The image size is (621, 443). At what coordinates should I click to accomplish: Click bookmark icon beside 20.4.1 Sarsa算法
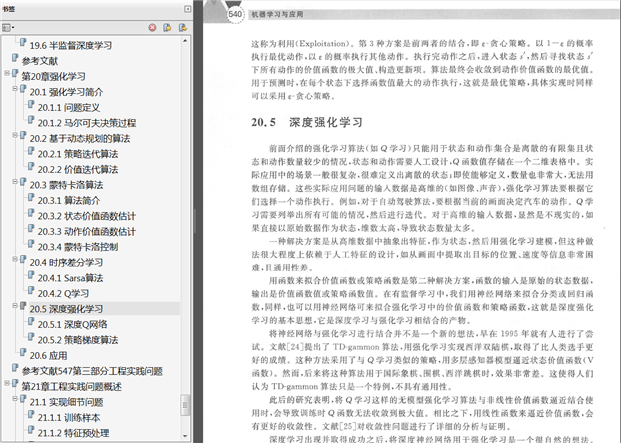[31, 275]
